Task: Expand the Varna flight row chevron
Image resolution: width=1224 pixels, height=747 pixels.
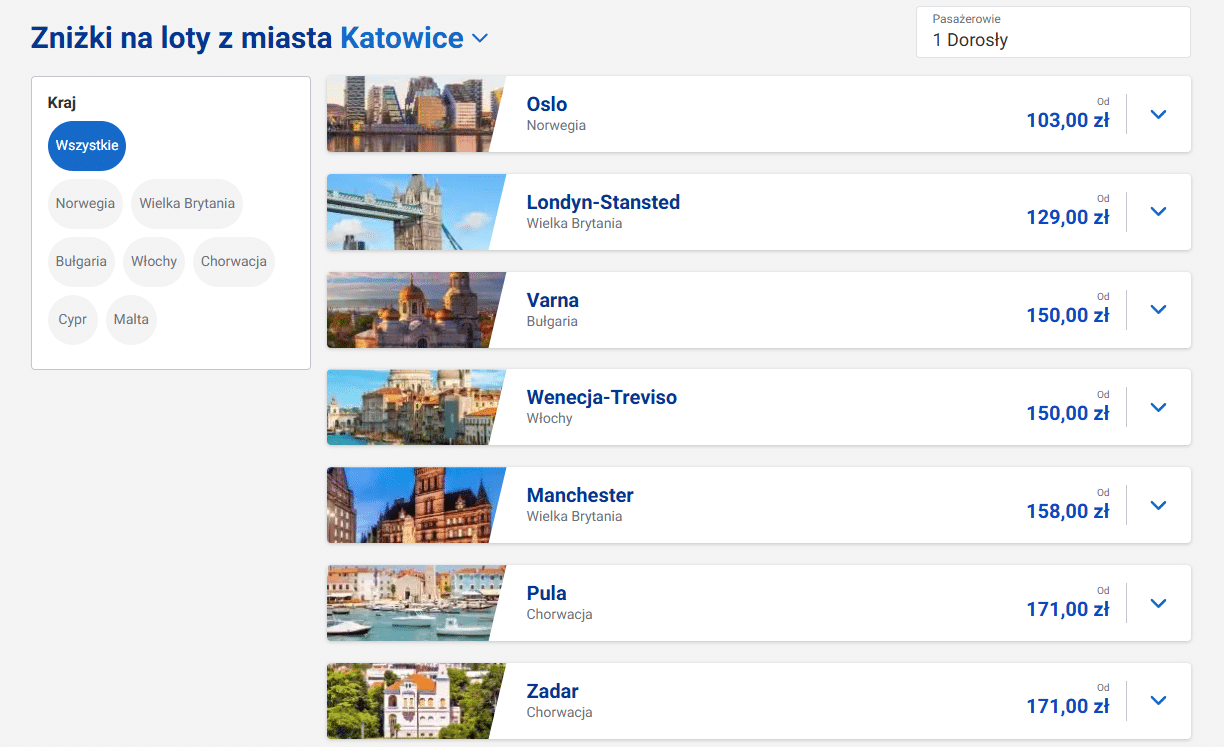Action: [x=1158, y=310]
